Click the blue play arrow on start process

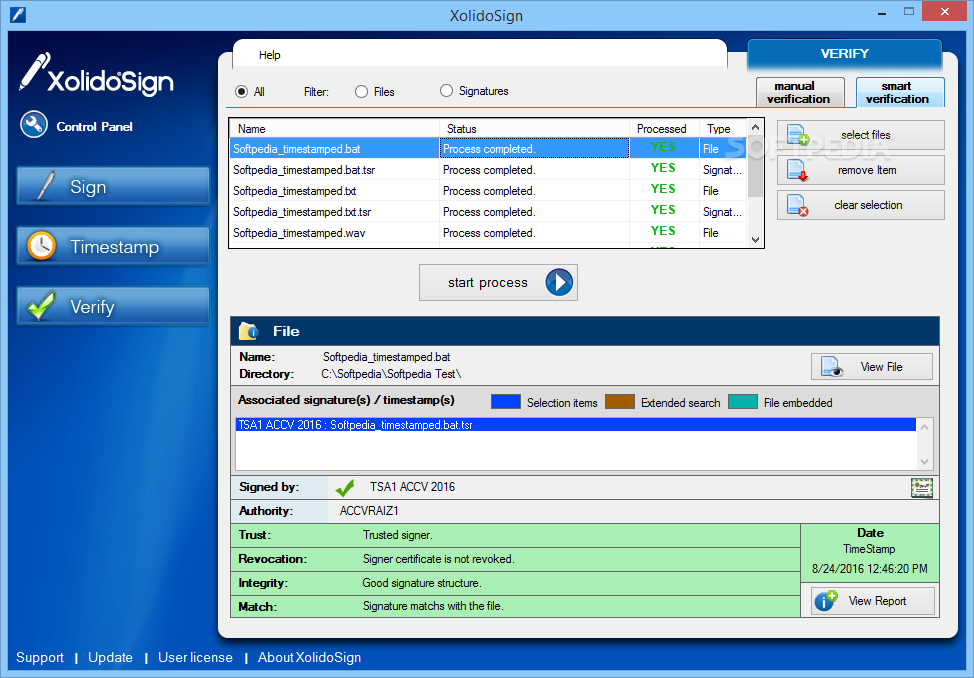559,282
